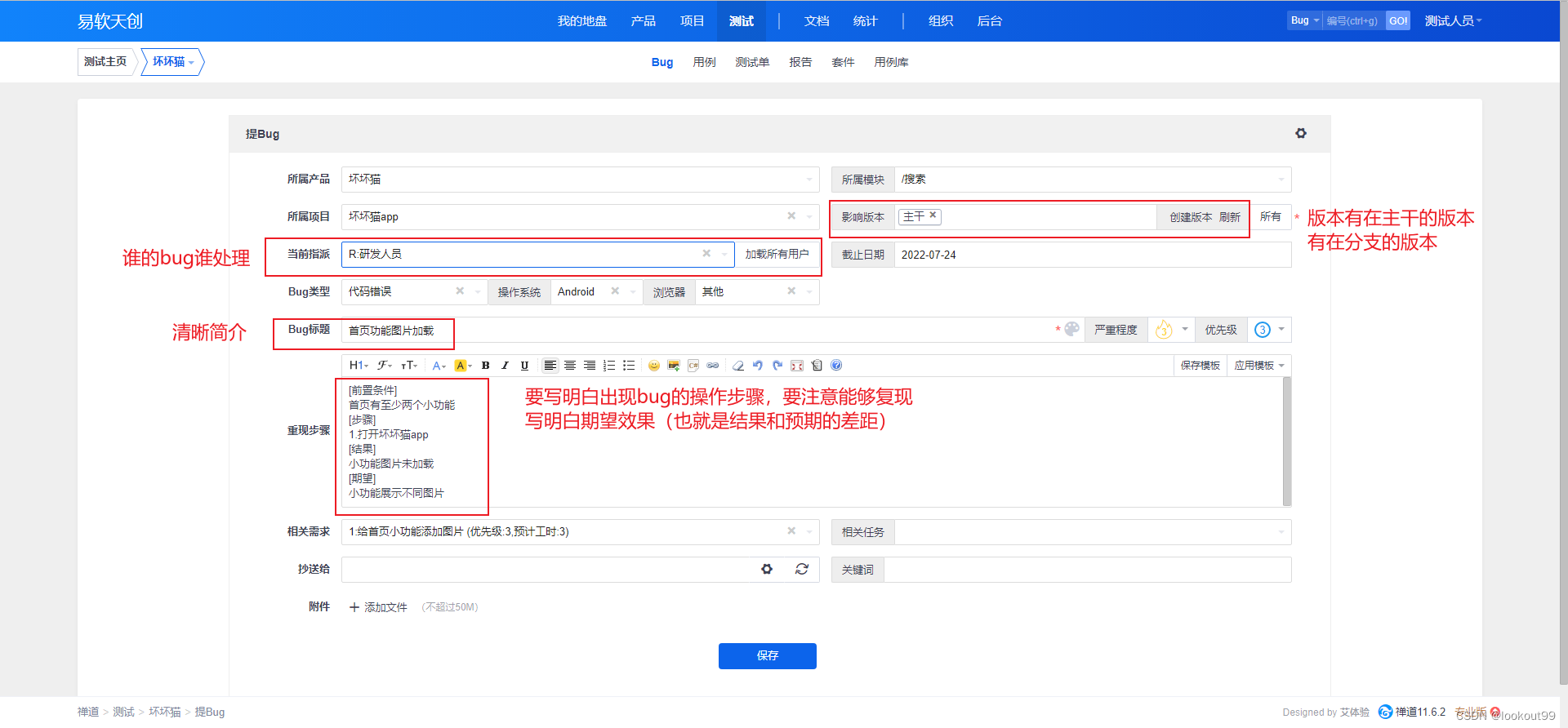Click 加载所有用户 button
1568x728 pixels.
click(x=777, y=254)
